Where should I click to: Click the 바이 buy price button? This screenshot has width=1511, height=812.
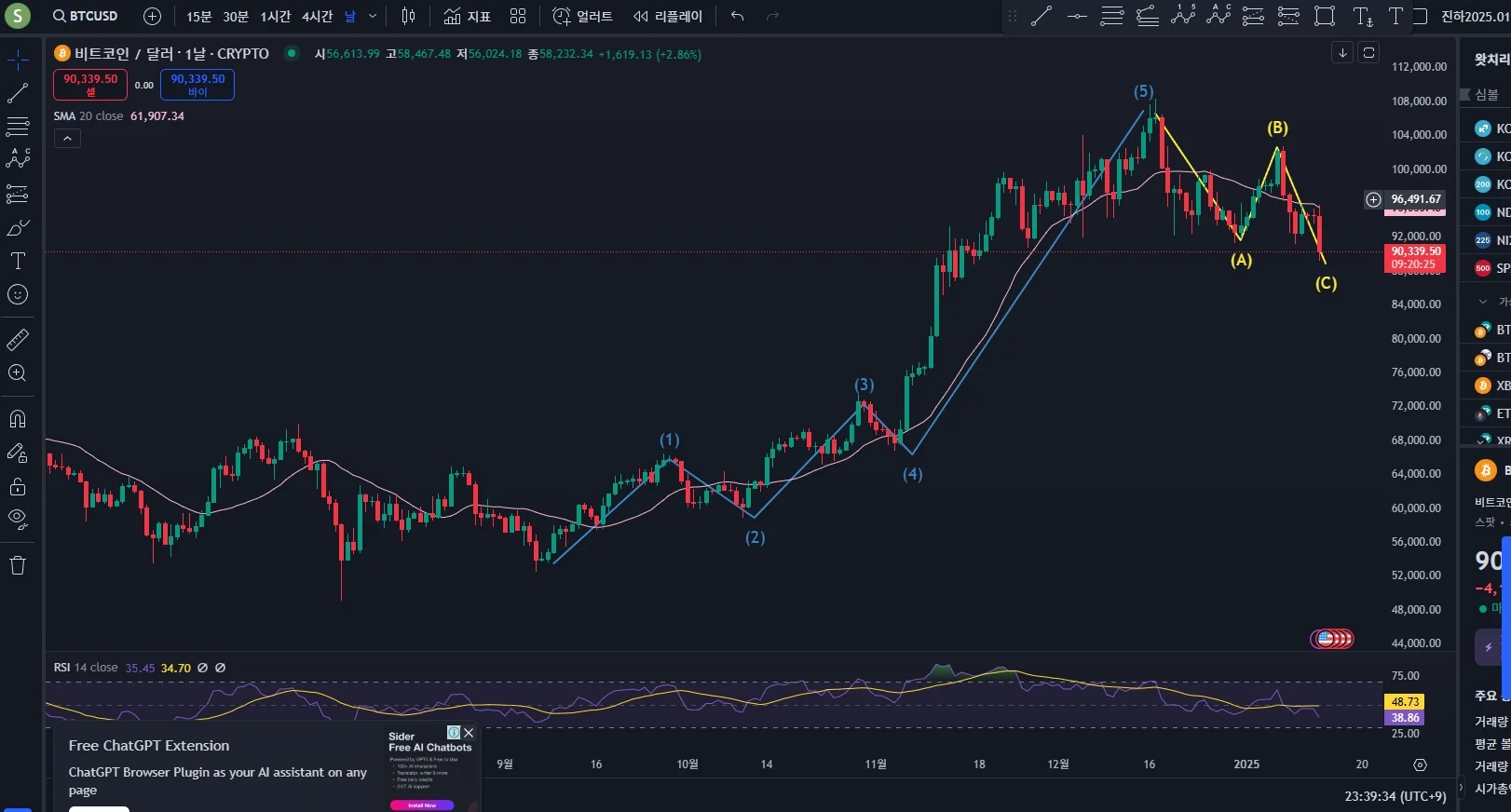point(197,85)
